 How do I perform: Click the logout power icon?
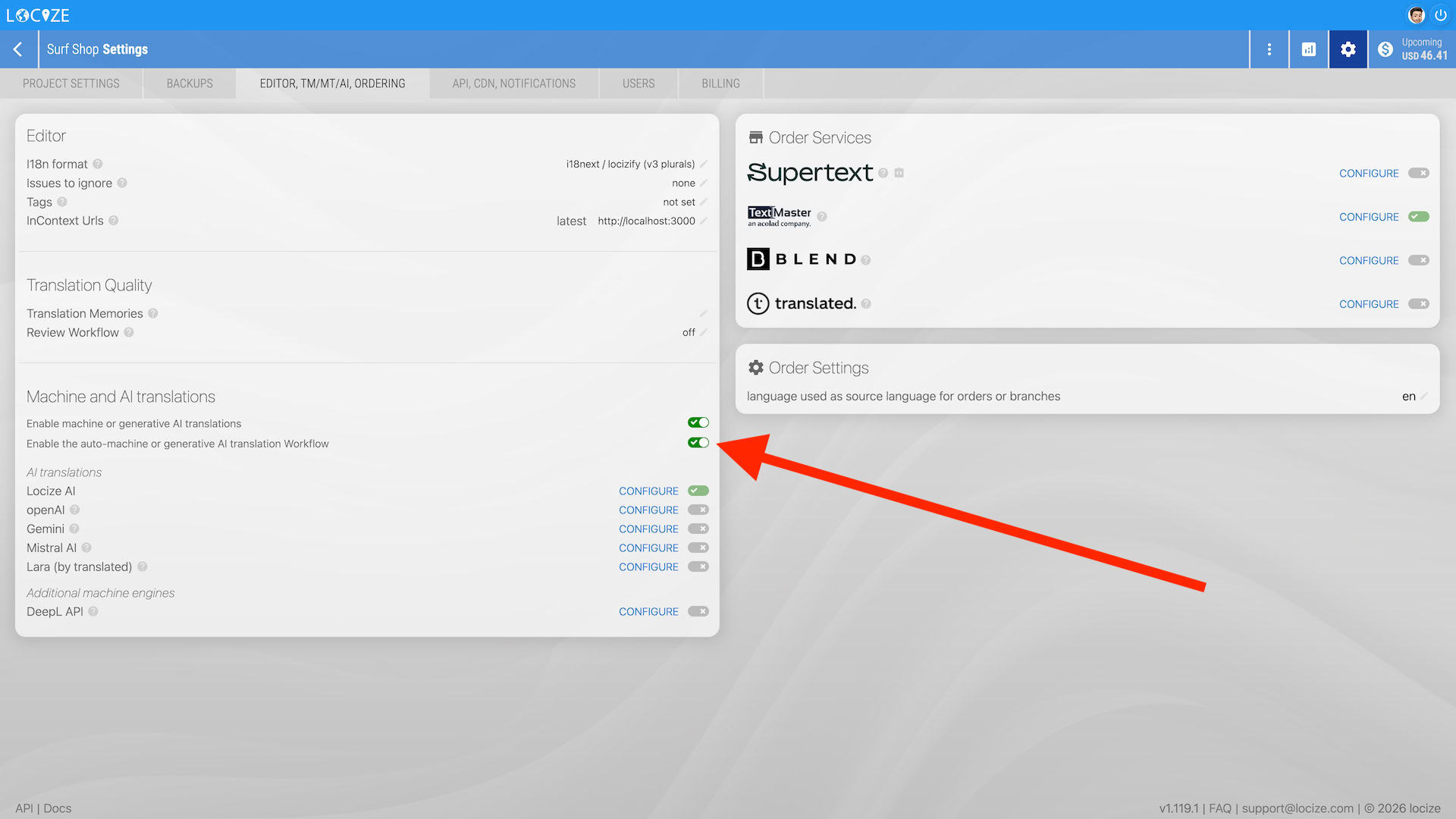[x=1440, y=15]
